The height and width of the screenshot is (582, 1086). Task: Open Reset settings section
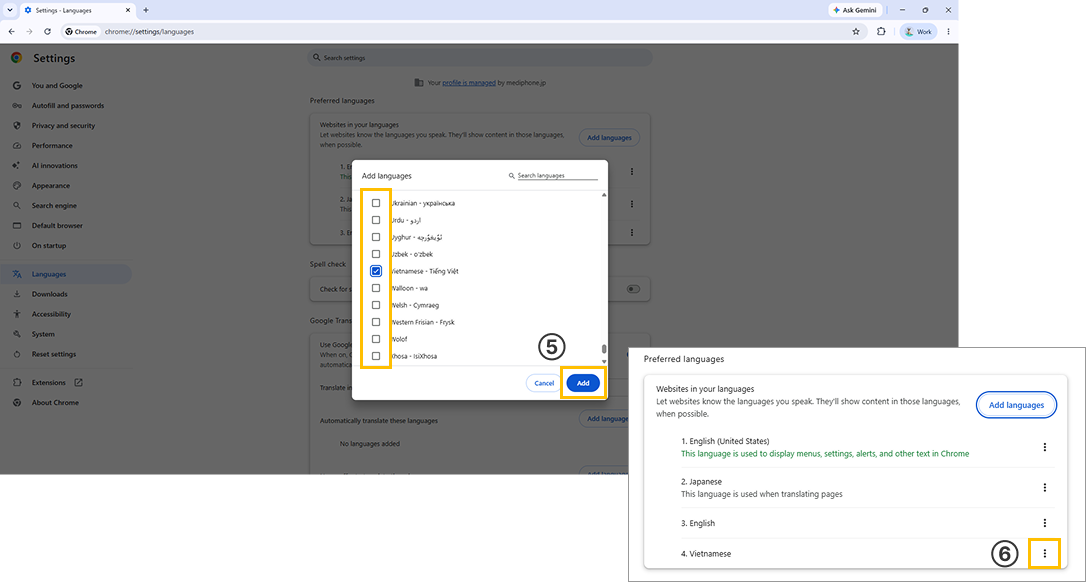[x=54, y=354]
